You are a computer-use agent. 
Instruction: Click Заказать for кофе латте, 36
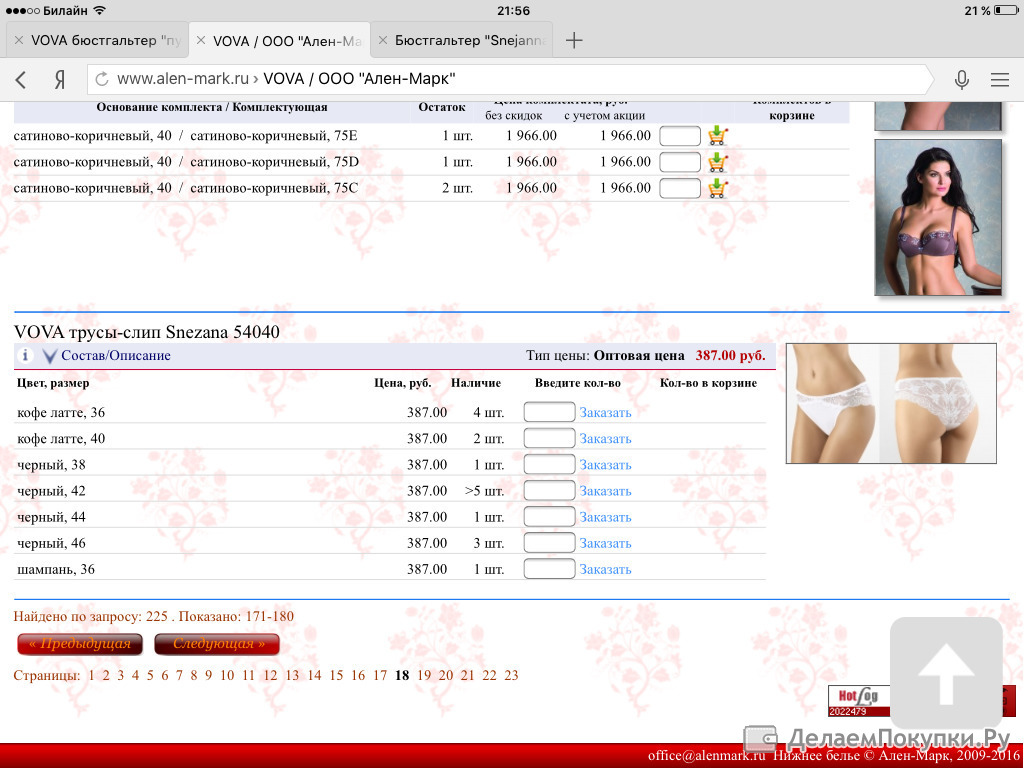(x=605, y=413)
